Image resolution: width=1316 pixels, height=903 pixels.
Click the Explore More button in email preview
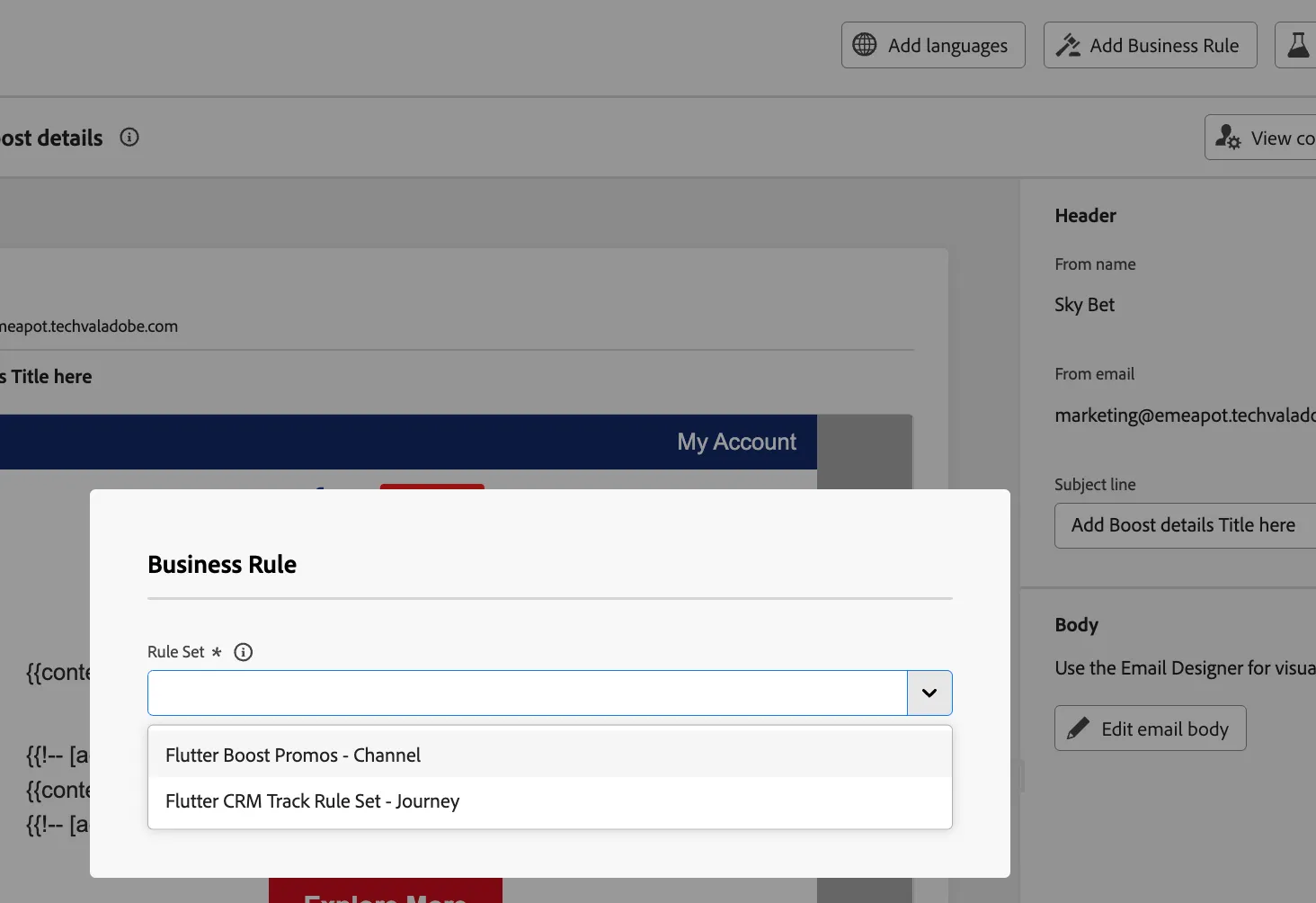tap(386, 890)
